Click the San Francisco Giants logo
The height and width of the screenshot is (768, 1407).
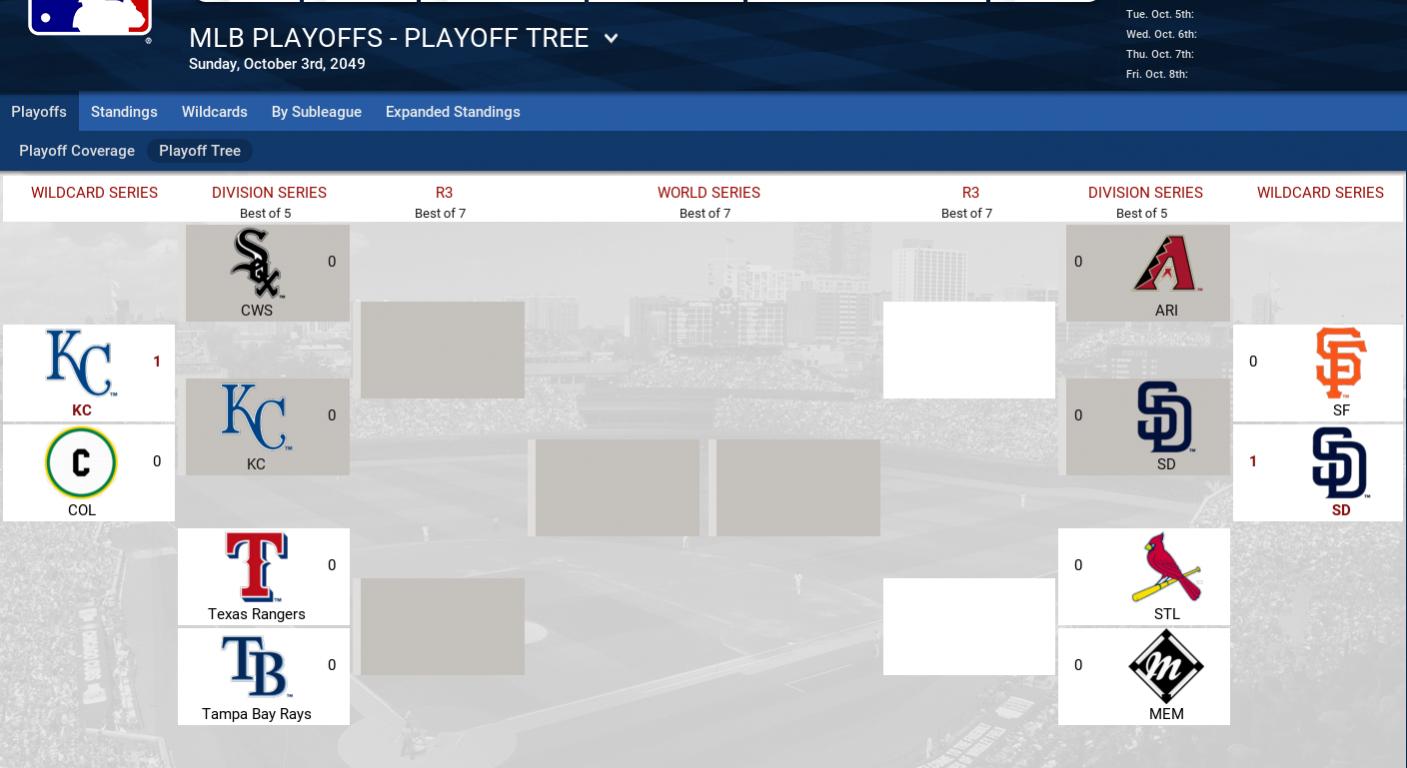1341,363
